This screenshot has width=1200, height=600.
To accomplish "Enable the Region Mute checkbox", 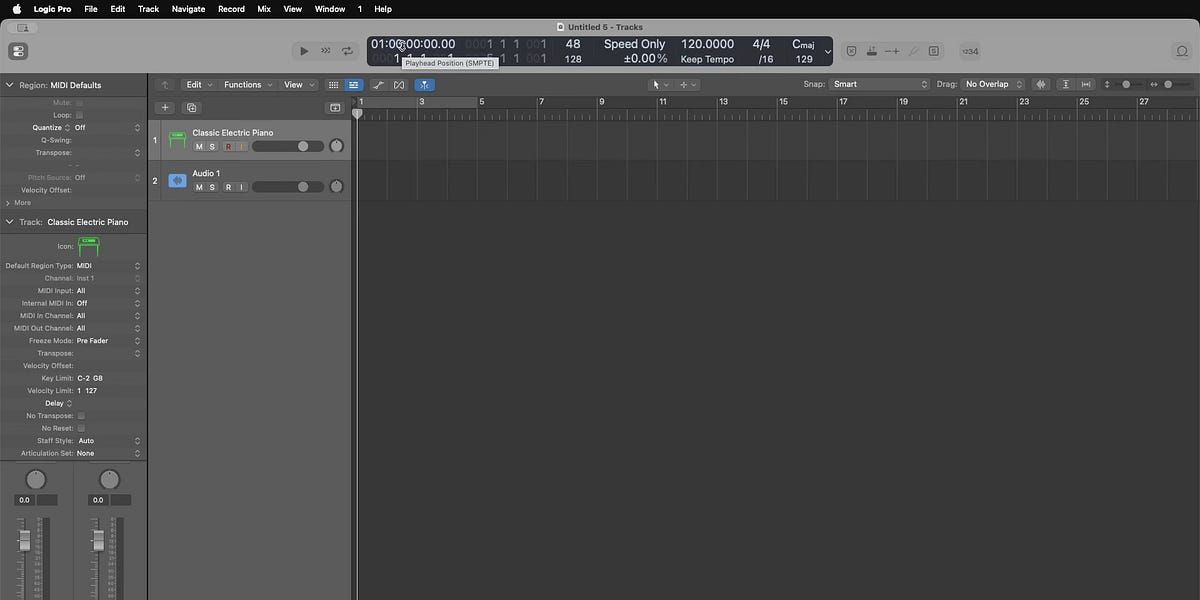I will click(80, 103).
